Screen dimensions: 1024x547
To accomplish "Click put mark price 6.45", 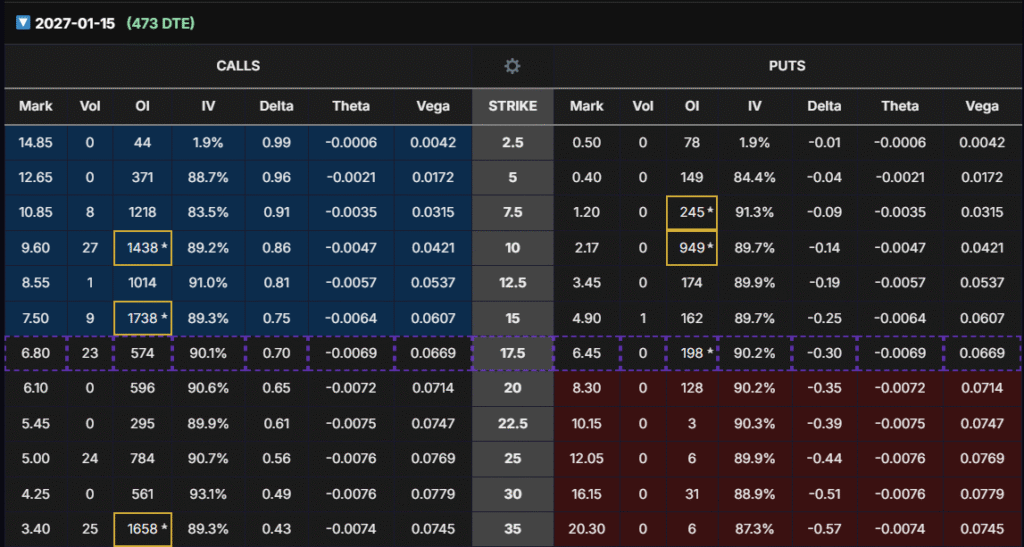I will click(x=587, y=353).
